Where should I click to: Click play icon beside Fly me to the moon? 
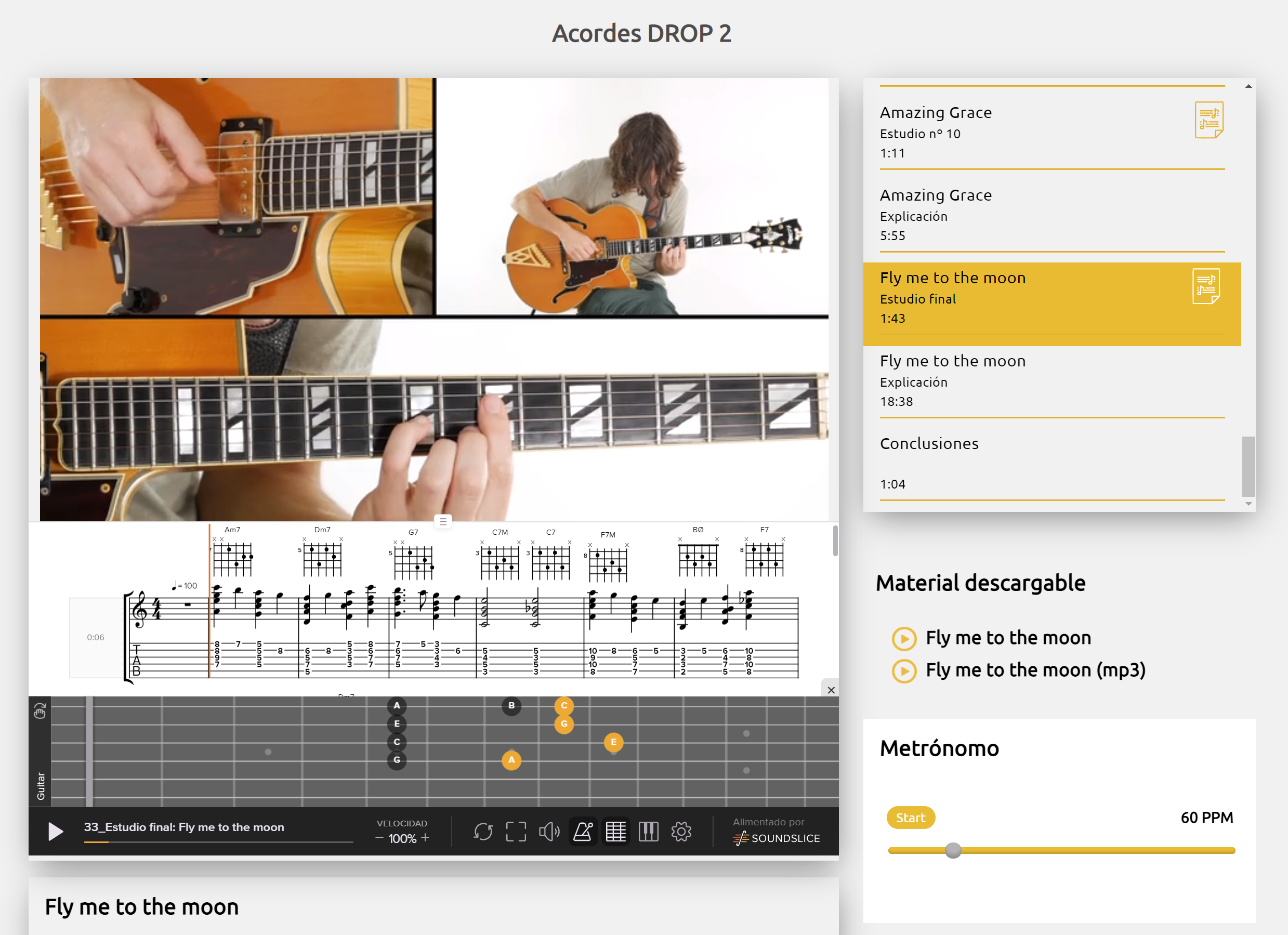904,639
